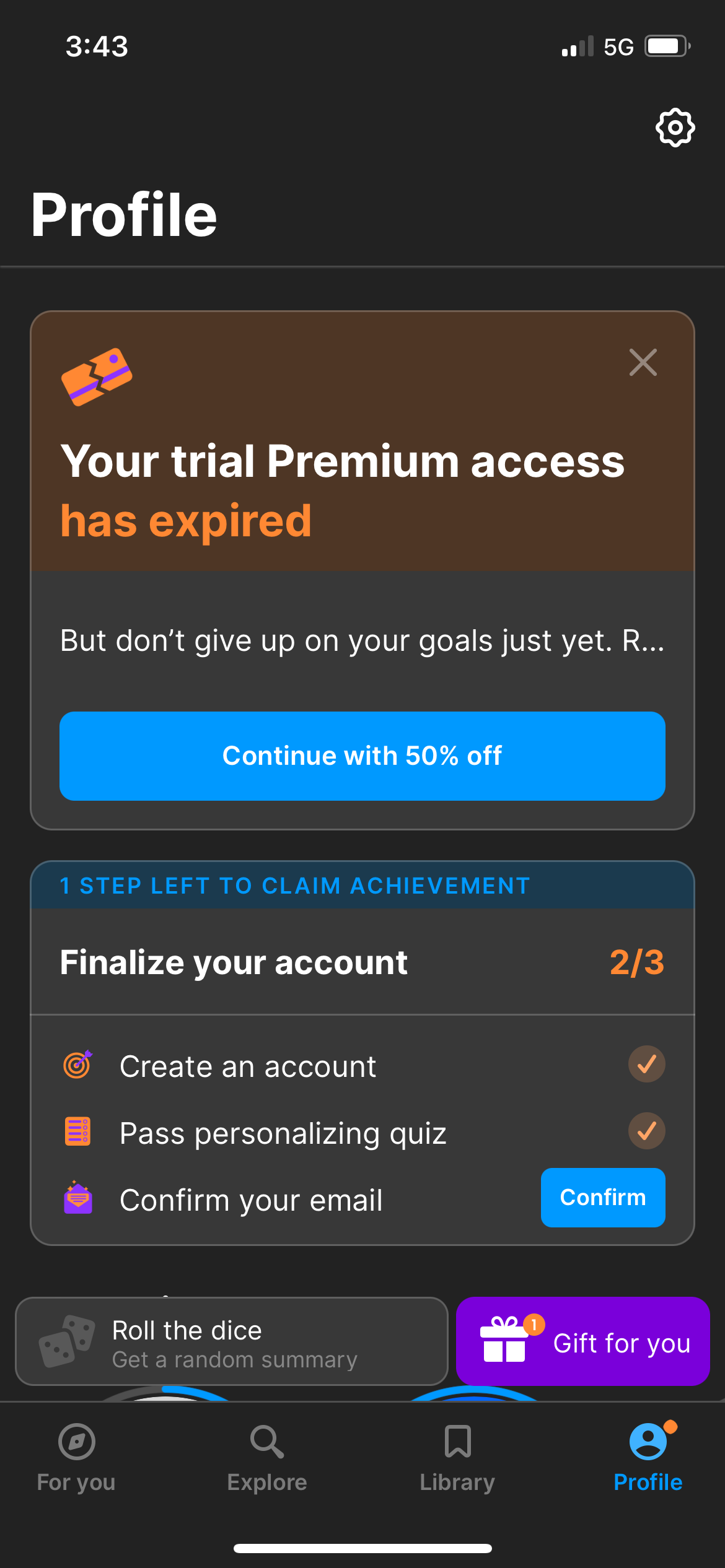
Task: Tap the Create an account completion checkmark
Action: click(x=646, y=1064)
